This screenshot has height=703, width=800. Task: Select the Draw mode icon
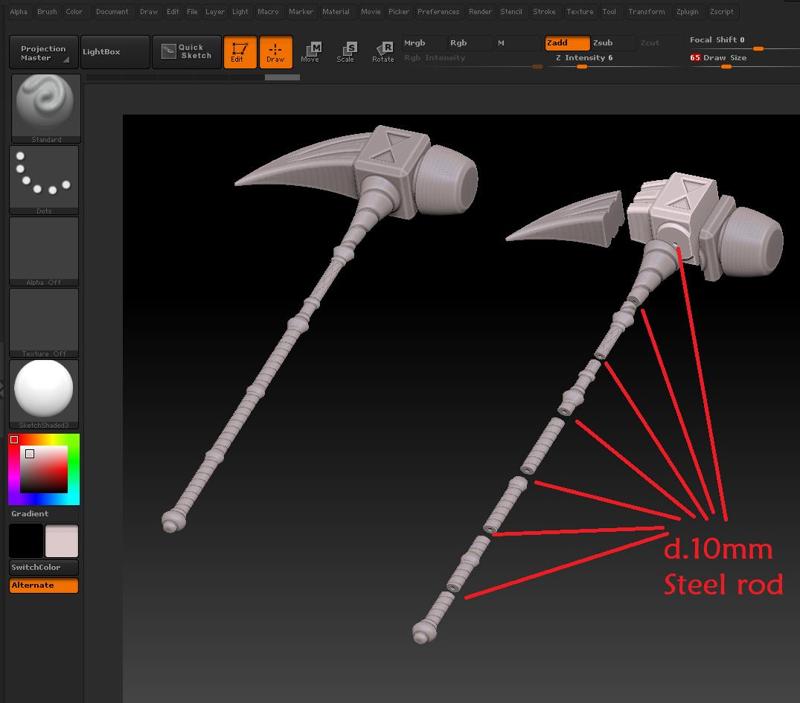(276, 52)
